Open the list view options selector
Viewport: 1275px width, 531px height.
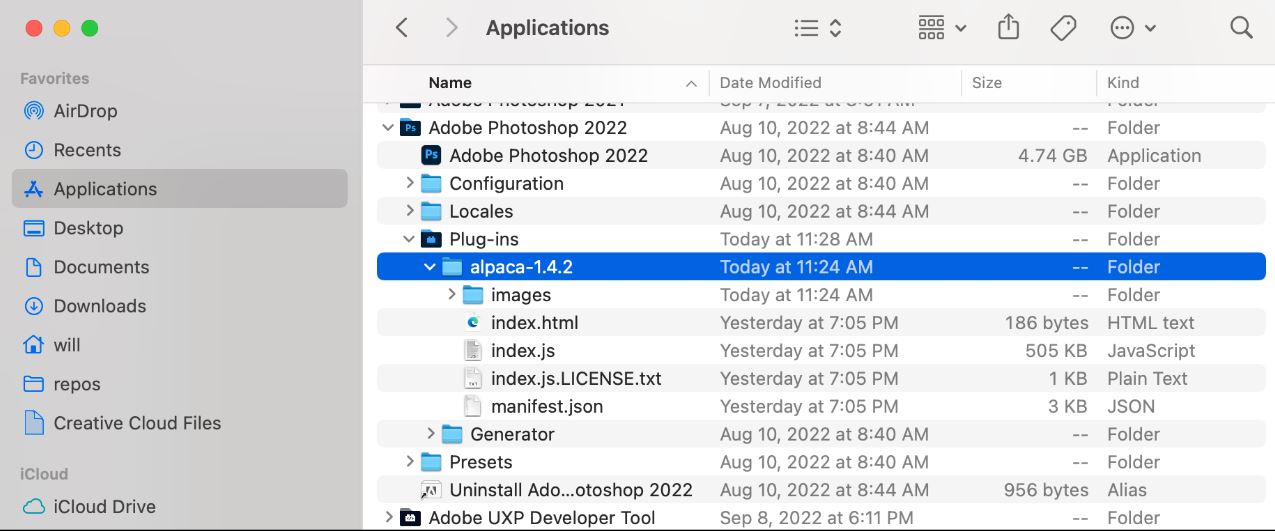point(817,28)
